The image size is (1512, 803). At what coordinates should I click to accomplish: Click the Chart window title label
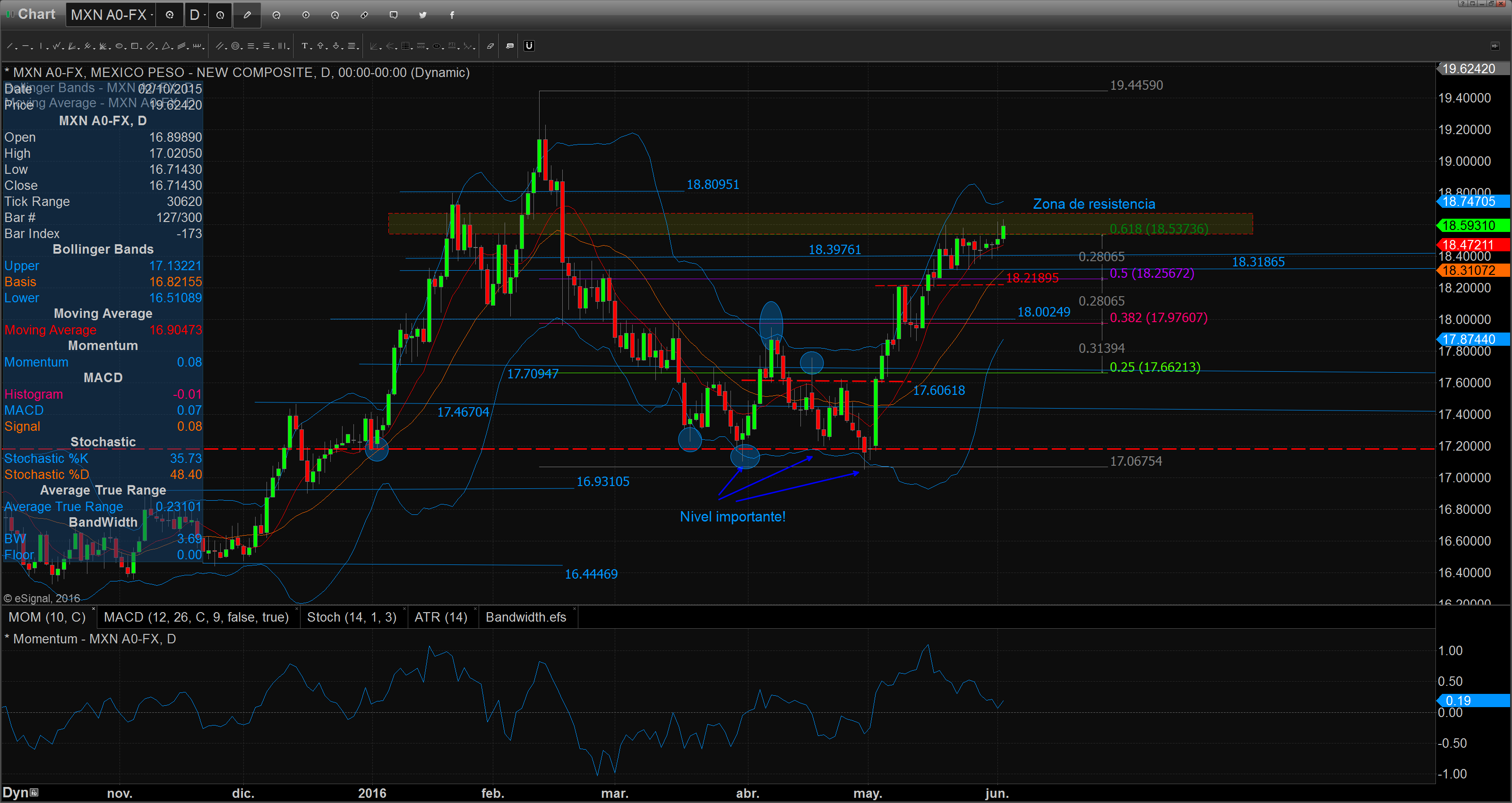36,14
